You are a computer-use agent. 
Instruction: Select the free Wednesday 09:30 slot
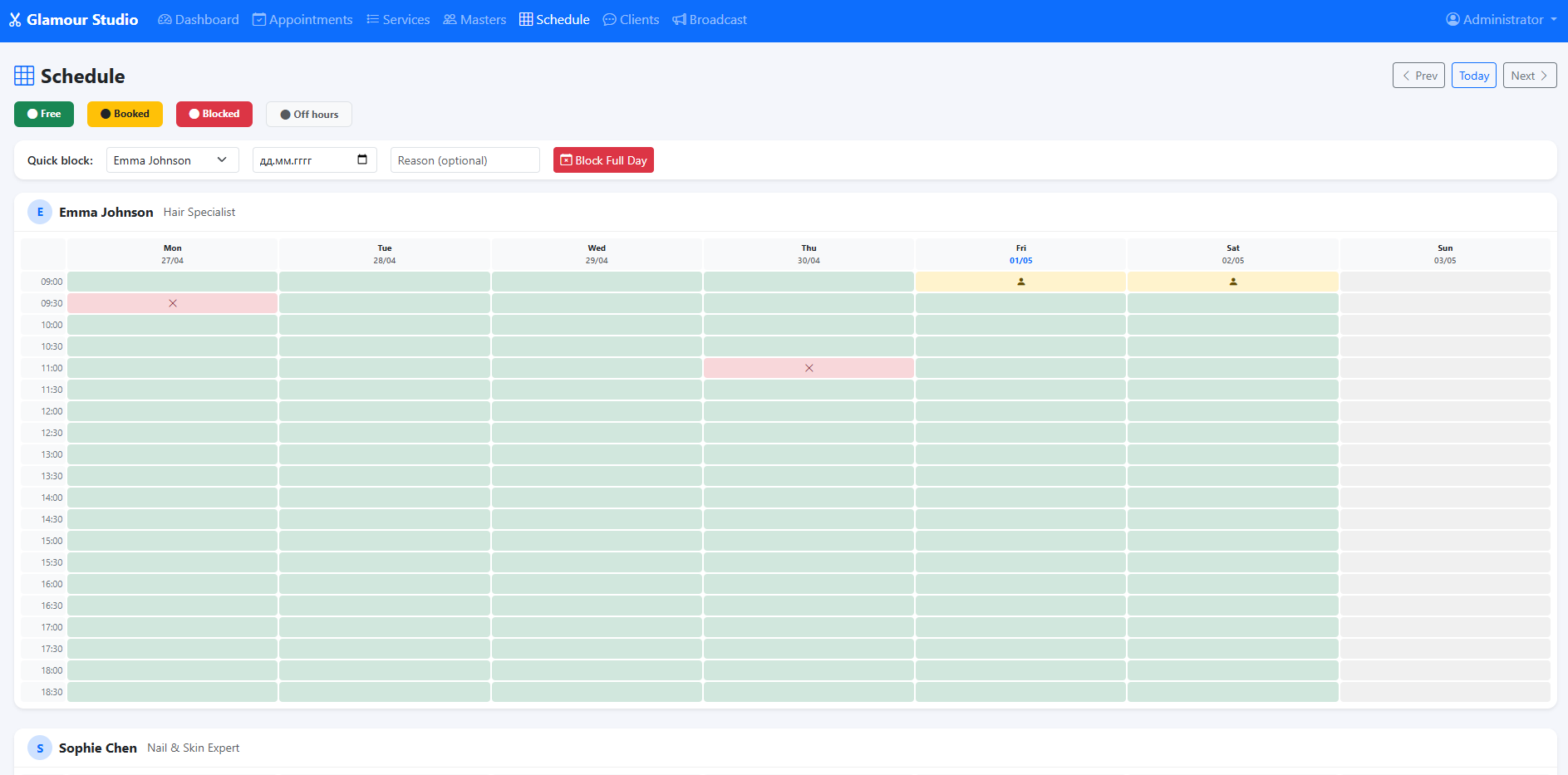pos(597,303)
